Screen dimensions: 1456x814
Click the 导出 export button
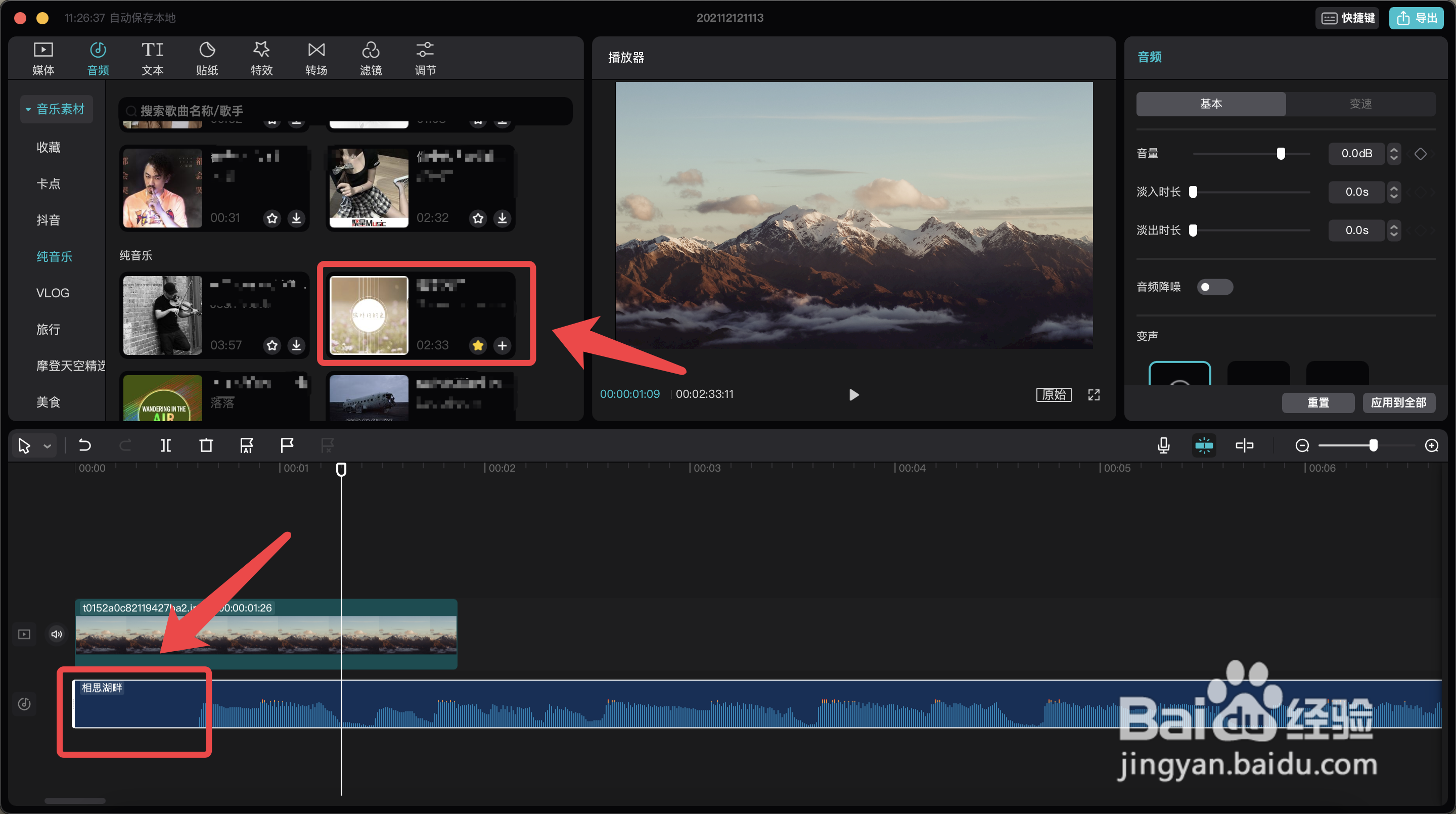pos(1417,18)
